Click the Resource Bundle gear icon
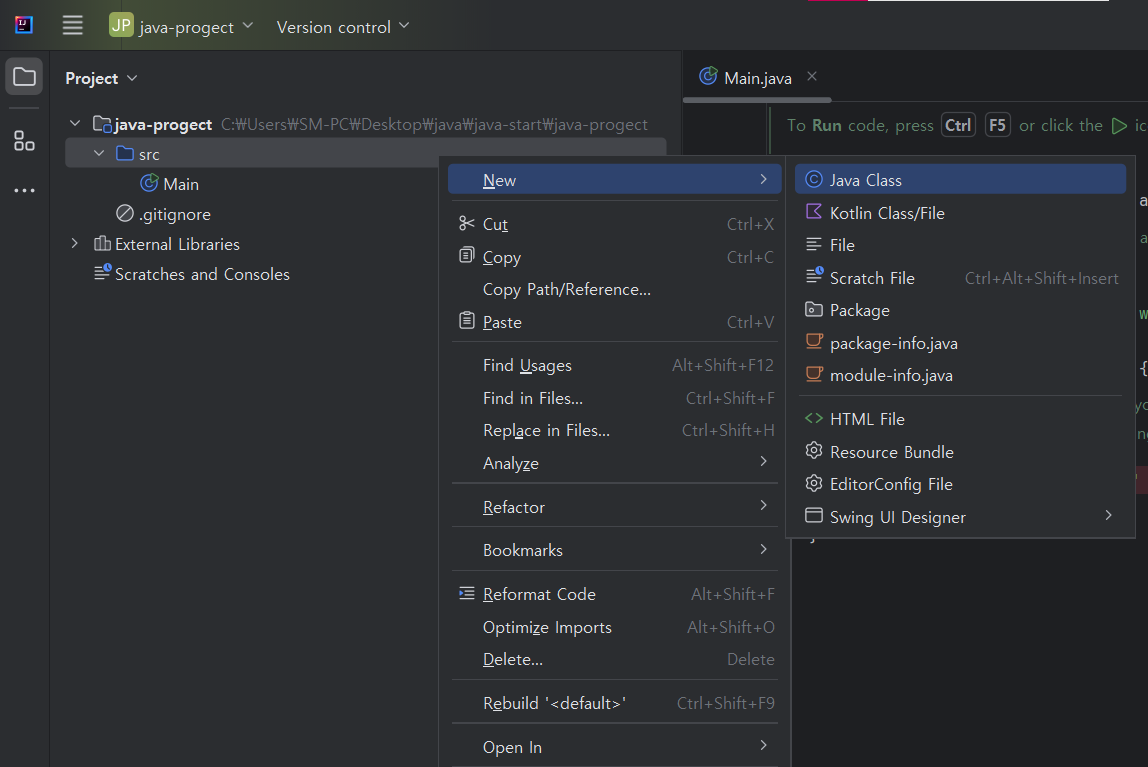The image size is (1148, 767). click(813, 450)
